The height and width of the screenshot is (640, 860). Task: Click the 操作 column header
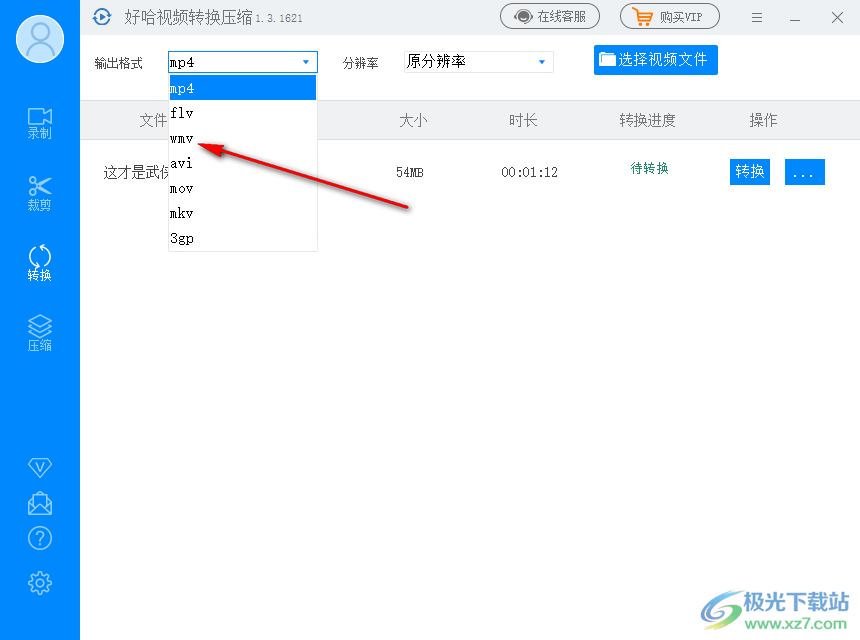(763, 120)
